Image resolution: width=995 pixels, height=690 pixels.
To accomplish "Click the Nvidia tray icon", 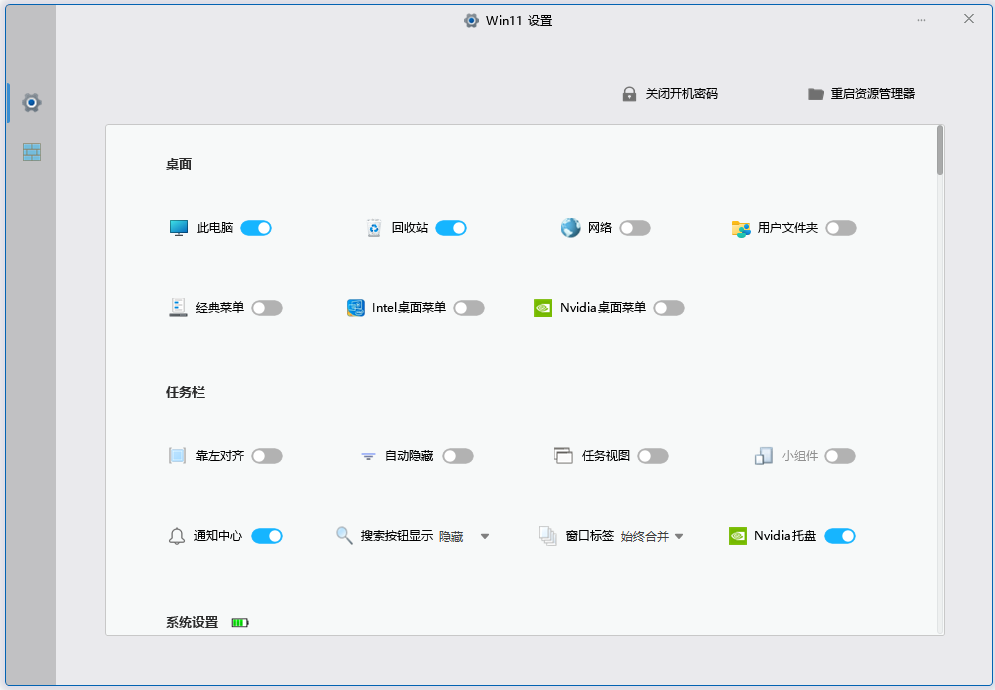I will [x=738, y=536].
